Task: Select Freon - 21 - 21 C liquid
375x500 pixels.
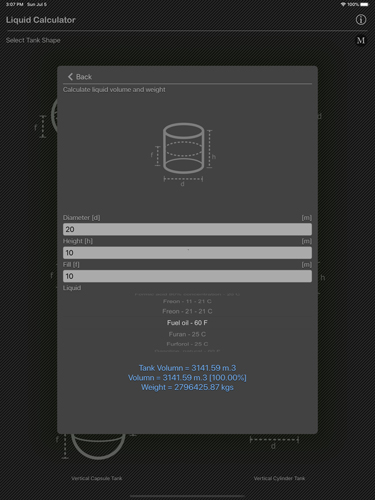Action: (187, 311)
